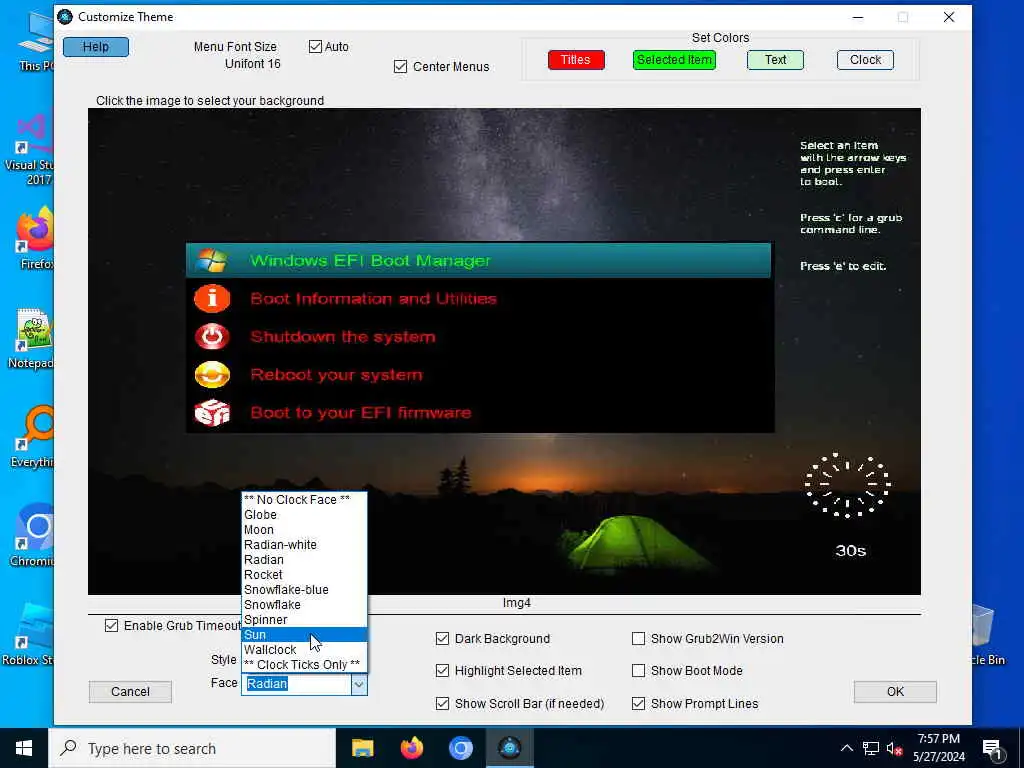The height and width of the screenshot is (768, 1024).
Task: Choose Moon clock face
Action: (304, 530)
